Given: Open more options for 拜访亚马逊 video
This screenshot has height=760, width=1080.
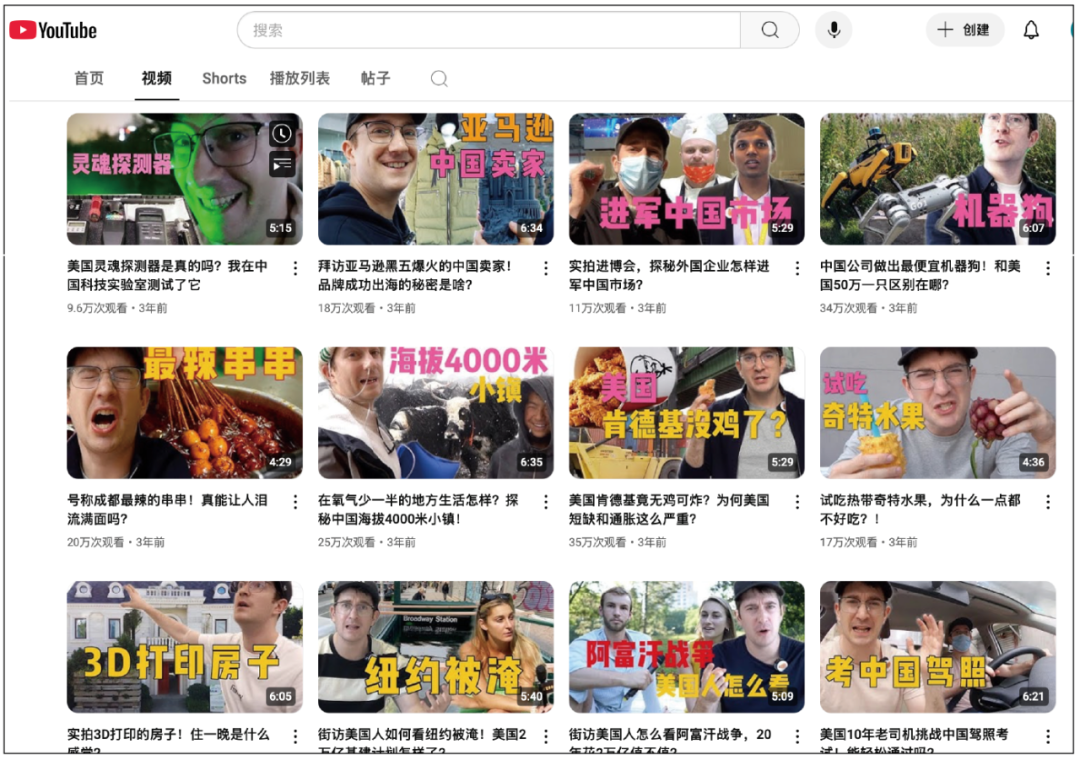Looking at the screenshot, I should pos(546,268).
